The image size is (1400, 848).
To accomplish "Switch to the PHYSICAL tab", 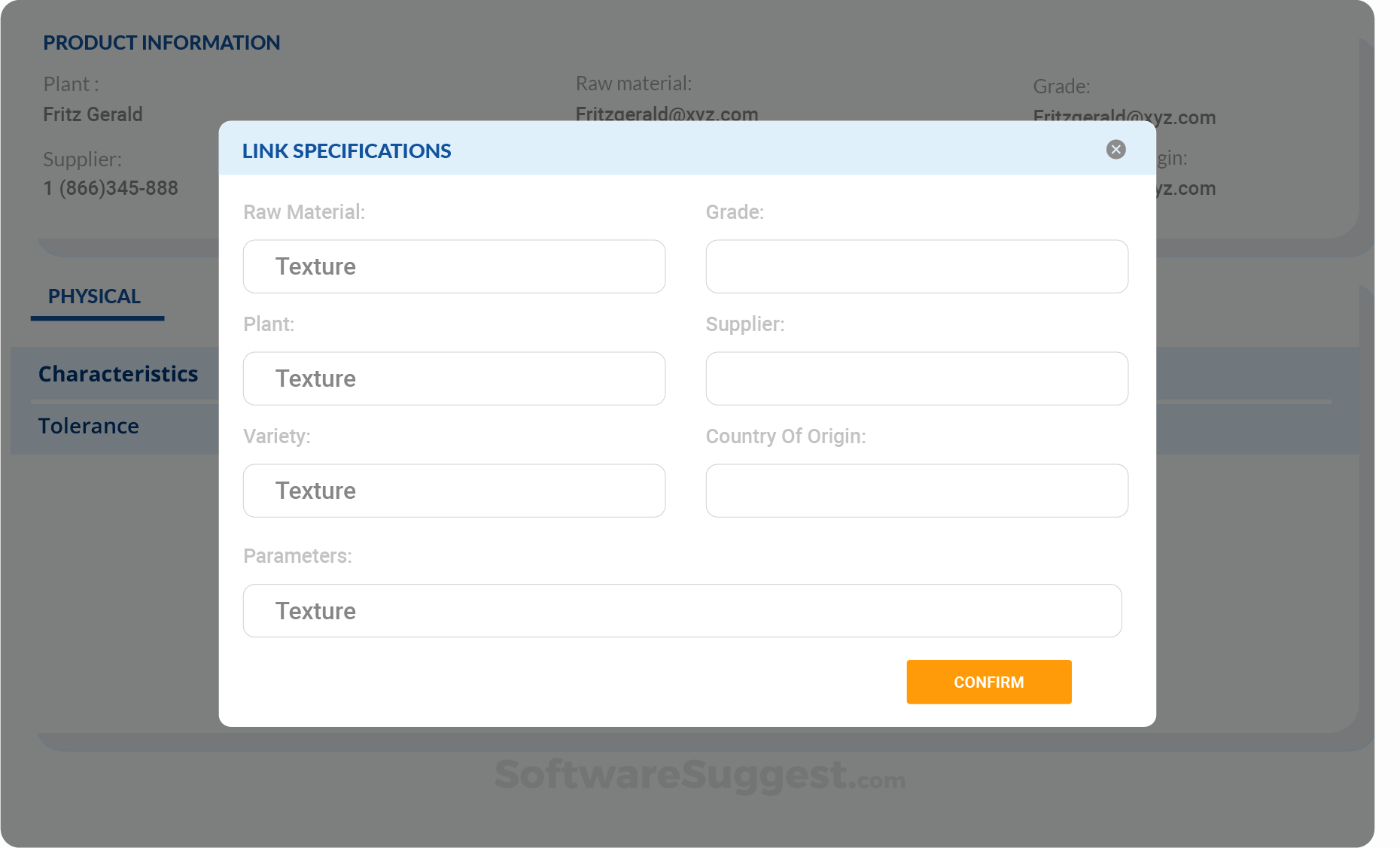I will [x=95, y=296].
